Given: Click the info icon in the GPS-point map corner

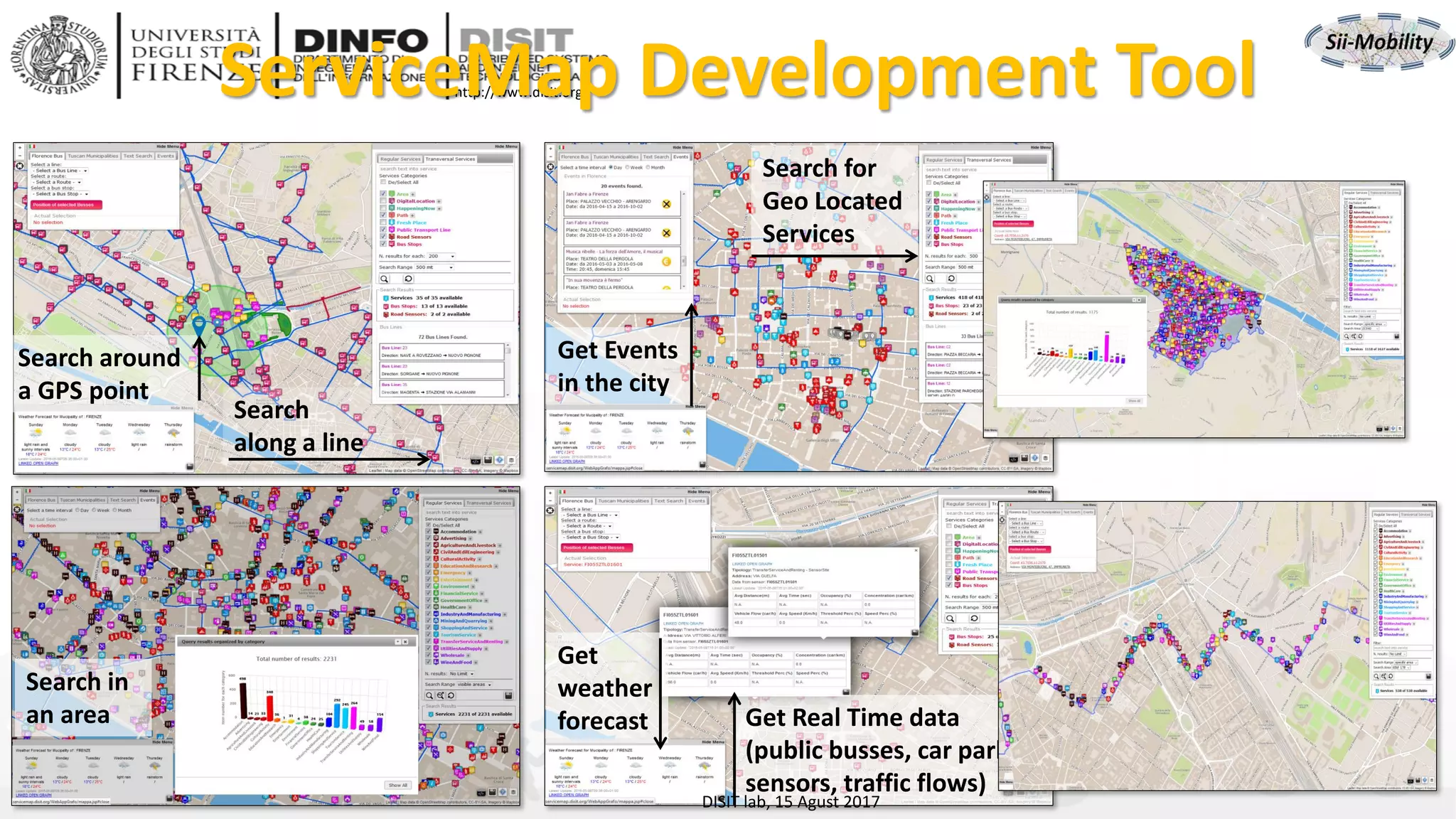Looking at the screenshot, I should tap(500, 460).
